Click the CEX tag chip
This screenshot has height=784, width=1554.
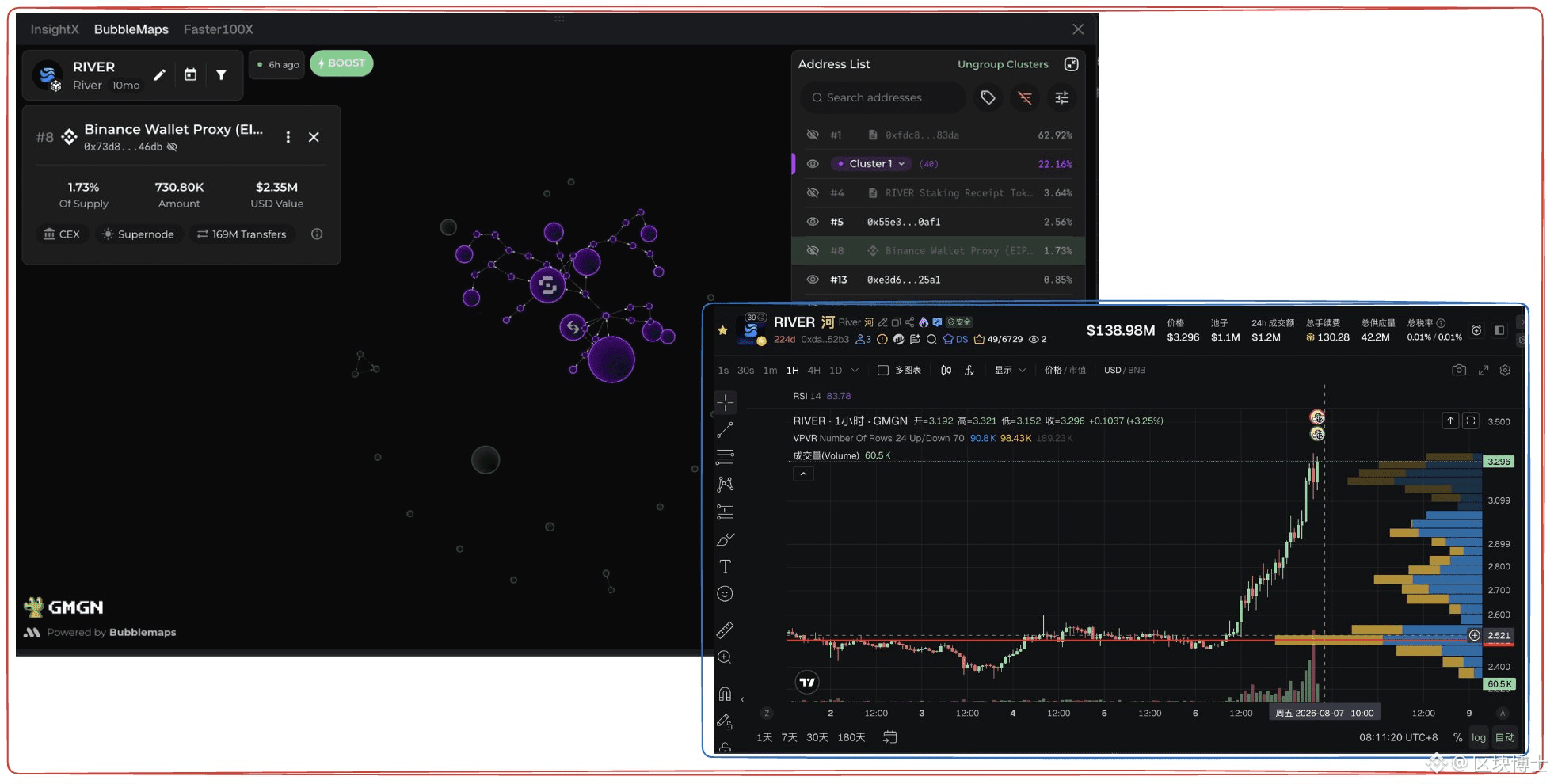coord(62,234)
